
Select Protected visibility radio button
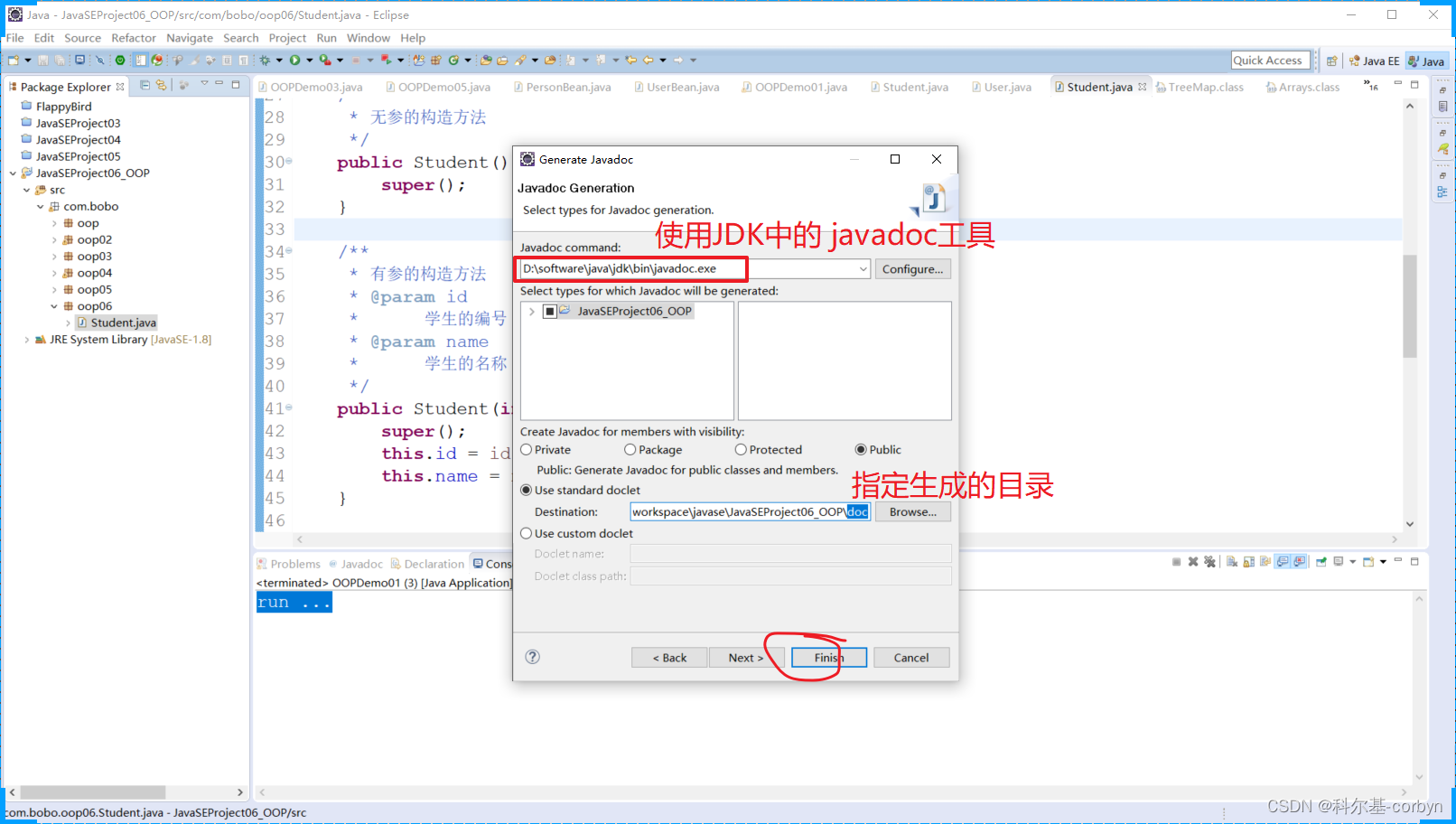coord(741,450)
